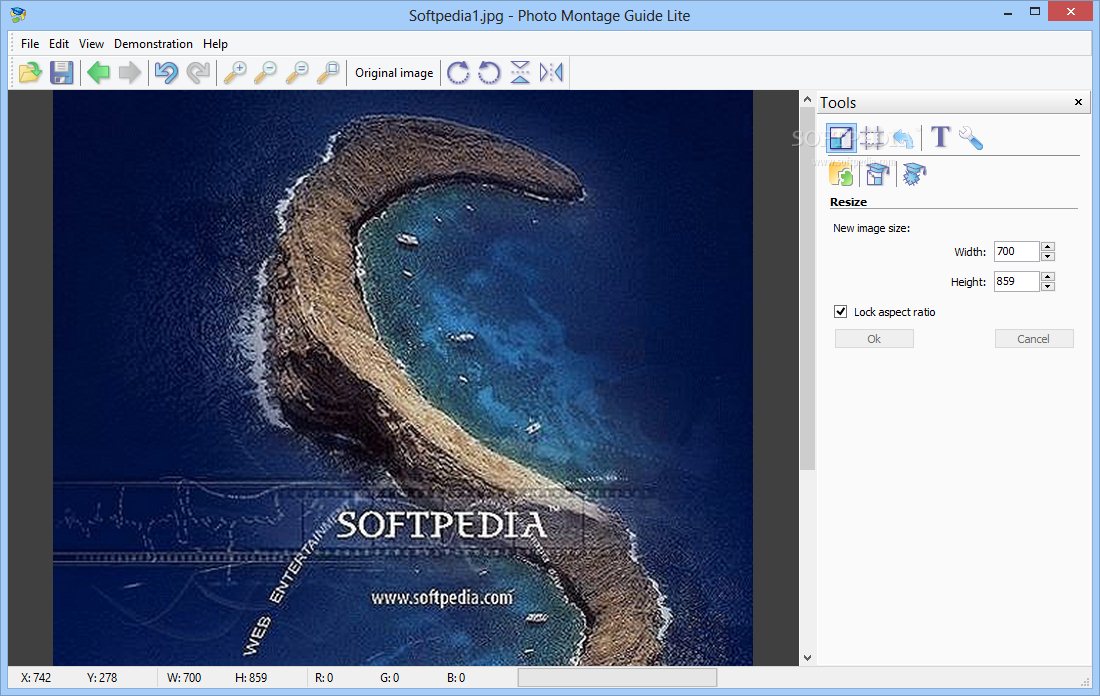Decrease the Height value with the down arrow
The height and width of the screenshot is (696, 1100).
click(1047, 286)
